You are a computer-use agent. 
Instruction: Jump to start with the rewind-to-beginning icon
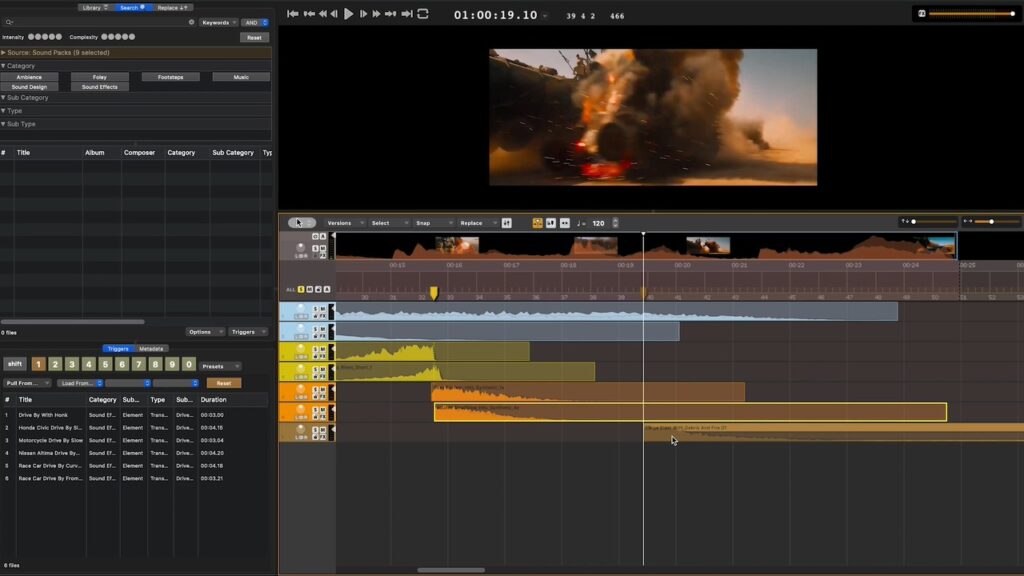293,14
